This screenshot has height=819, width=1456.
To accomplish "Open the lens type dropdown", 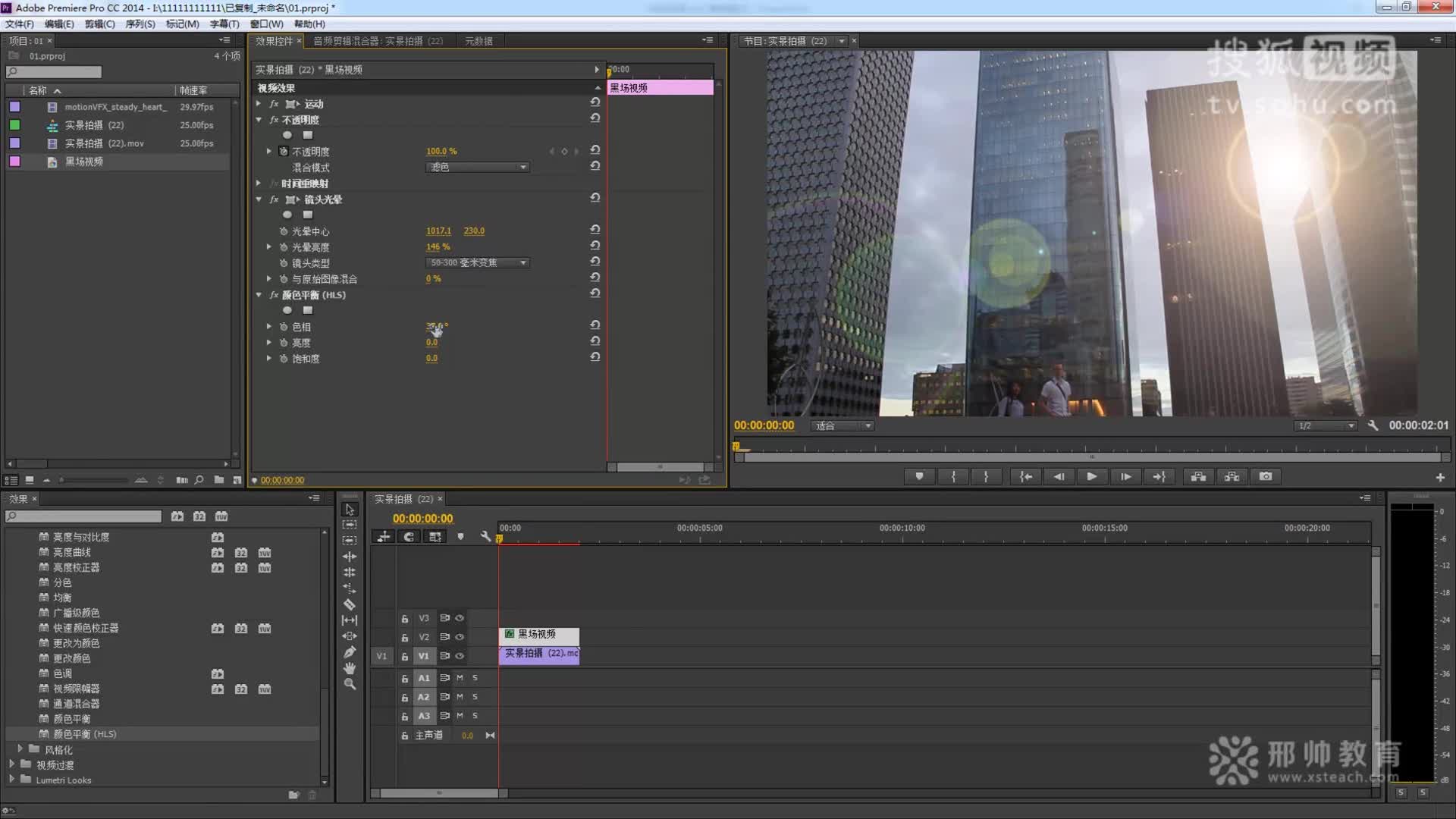I will pyautogui.click(x=477, y=262).
